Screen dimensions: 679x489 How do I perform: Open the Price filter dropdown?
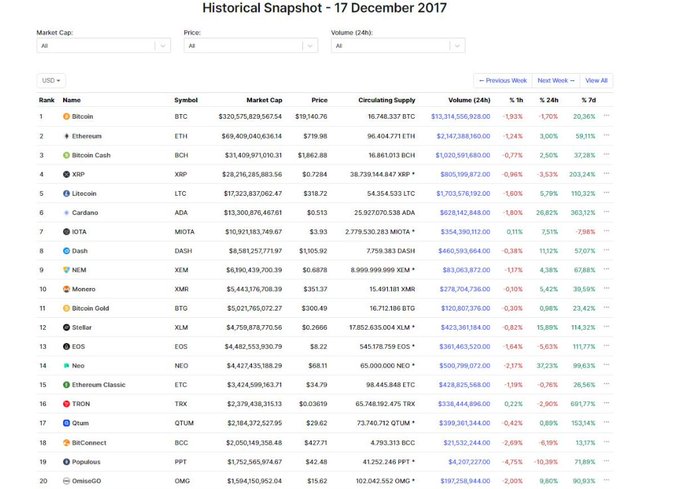pyautogui.click(x=251, y=45)
